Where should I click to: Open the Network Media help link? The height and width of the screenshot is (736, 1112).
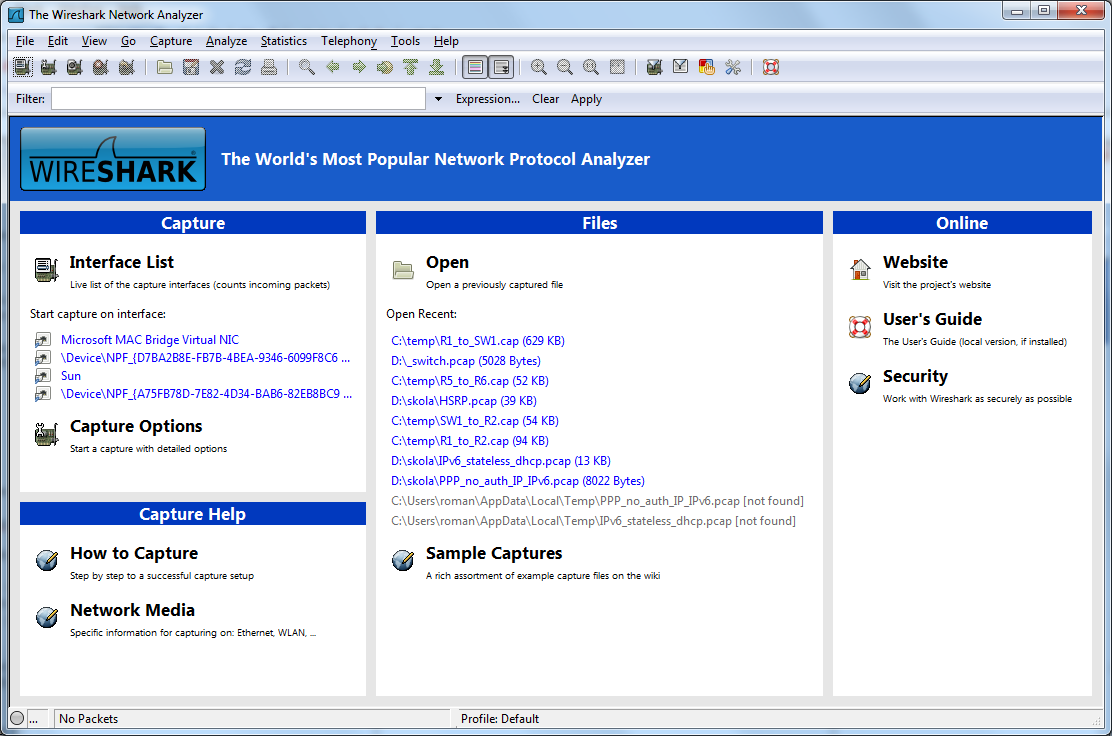pos(133,610)
